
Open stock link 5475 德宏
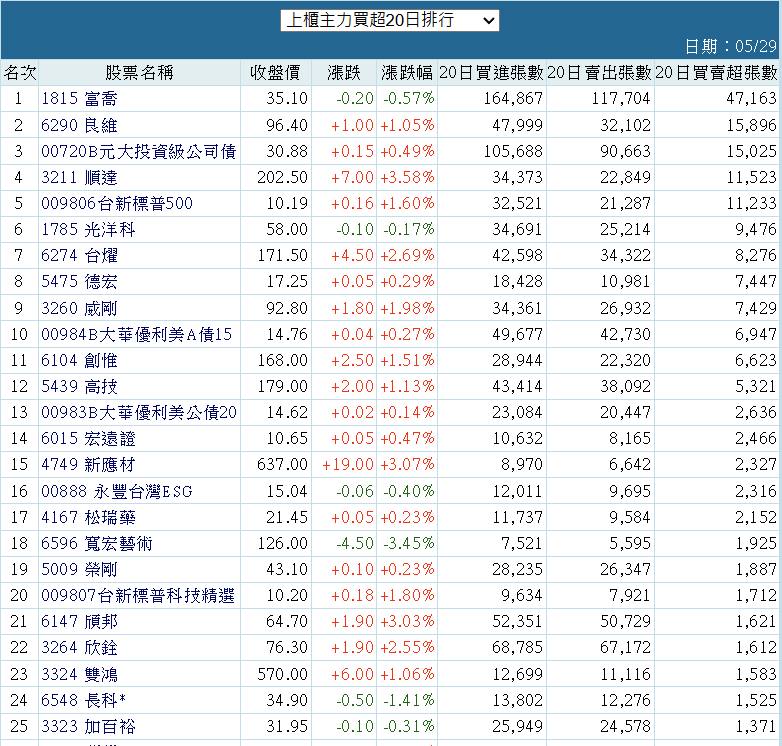(79, 281)
